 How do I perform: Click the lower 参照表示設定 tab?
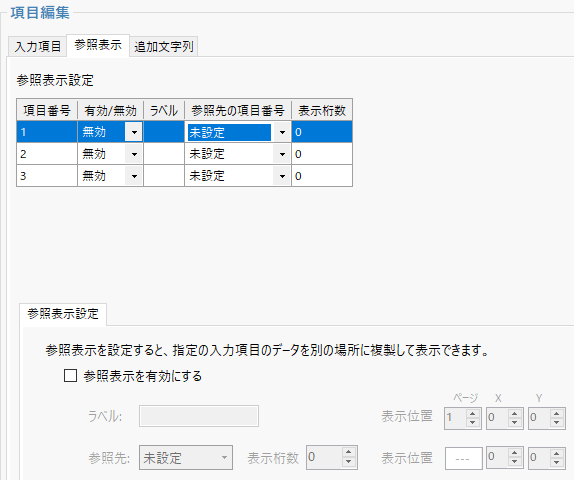point(63,314)
